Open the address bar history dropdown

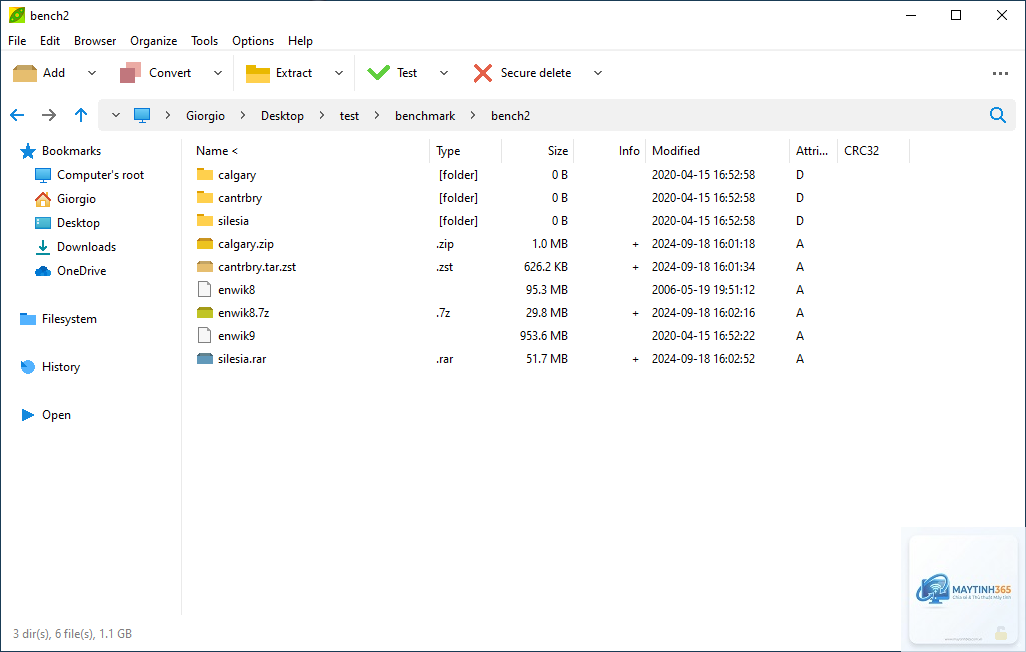[x=116, y=115]
